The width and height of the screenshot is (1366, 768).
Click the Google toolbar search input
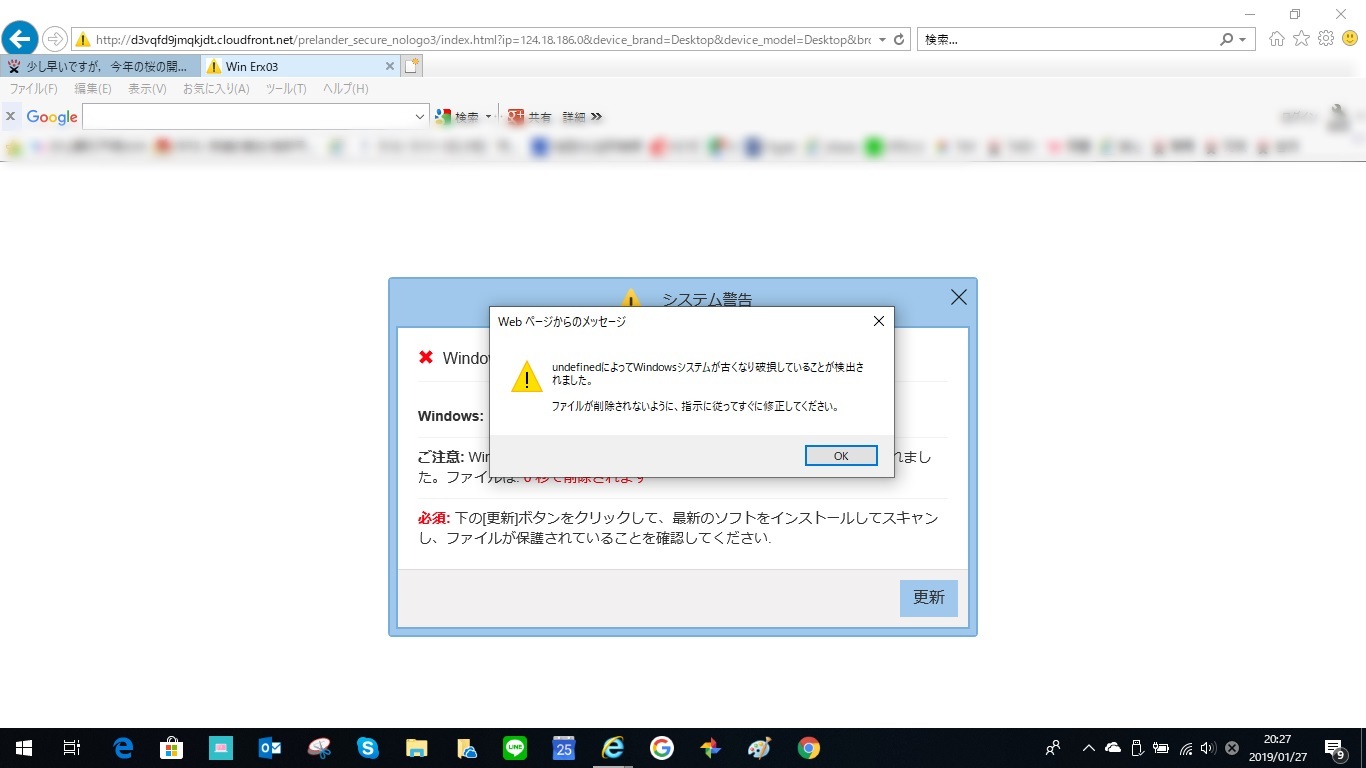pyautogui.click(x=248, y=117)
